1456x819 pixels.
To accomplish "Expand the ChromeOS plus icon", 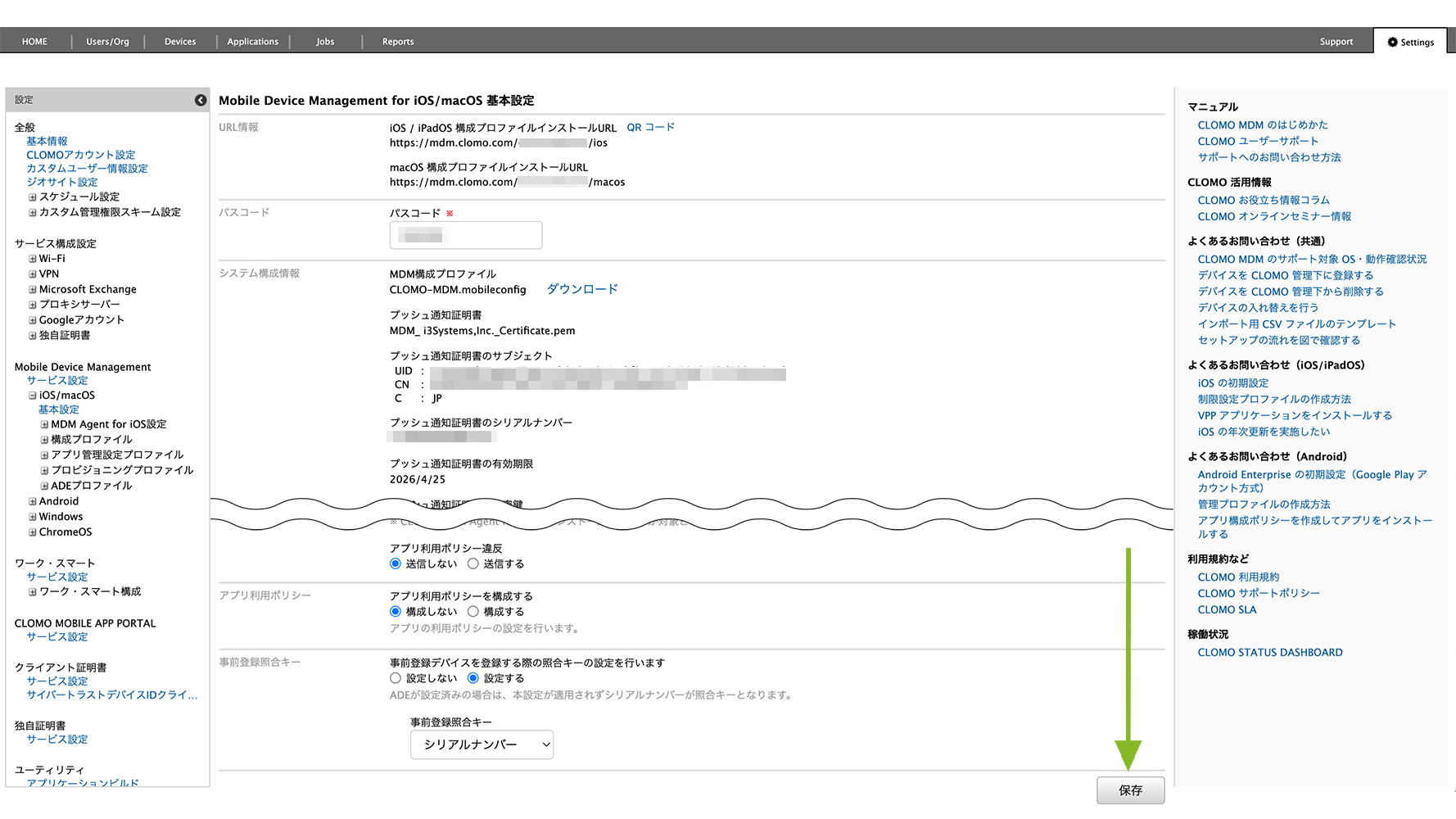I will (x=33, y=532).
